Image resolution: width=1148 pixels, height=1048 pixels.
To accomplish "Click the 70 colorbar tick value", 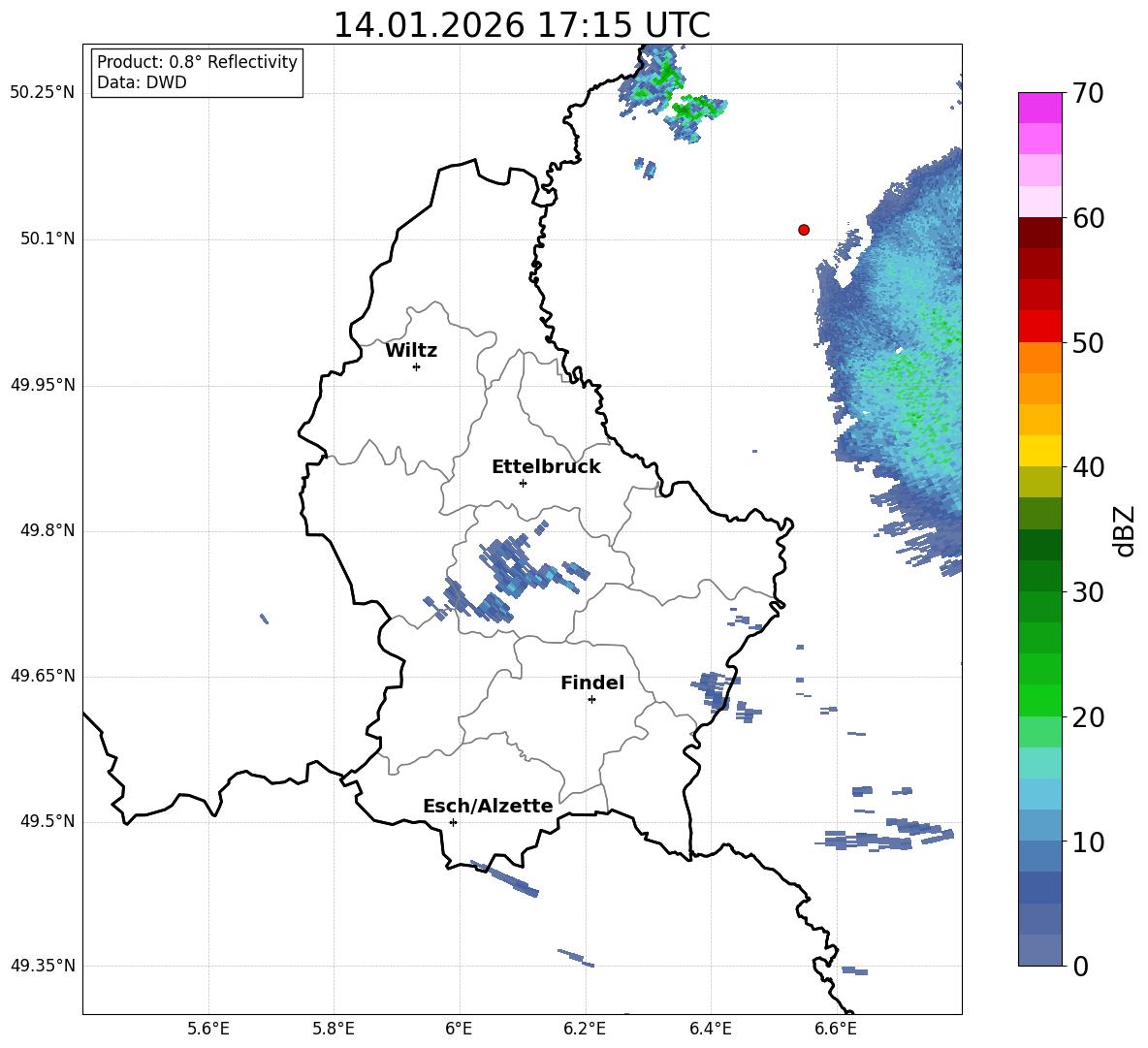I will point(1088,93).
